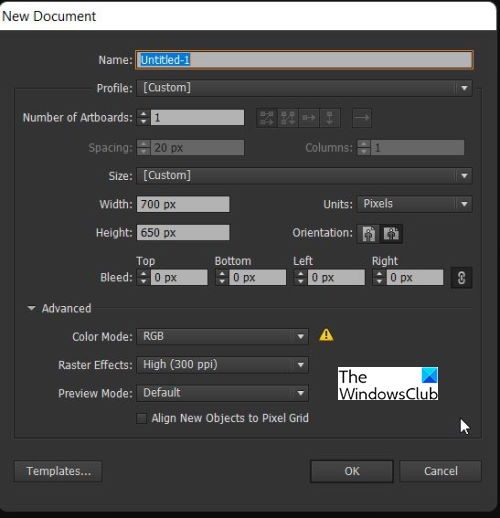Open the Size dropdown
Image resolution: width=500 pixels, height=518 pixels.
point(304,176)
